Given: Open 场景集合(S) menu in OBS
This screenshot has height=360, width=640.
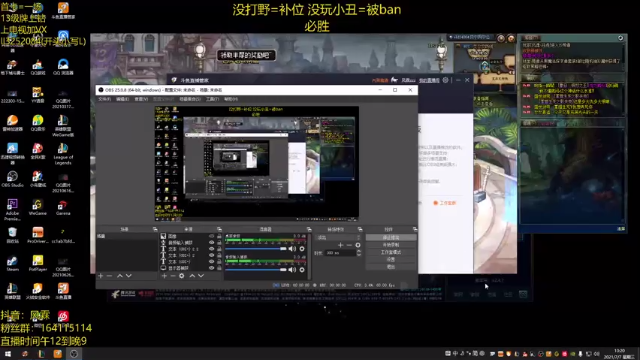Looking at the screenshot, I should tap(190, 99).
